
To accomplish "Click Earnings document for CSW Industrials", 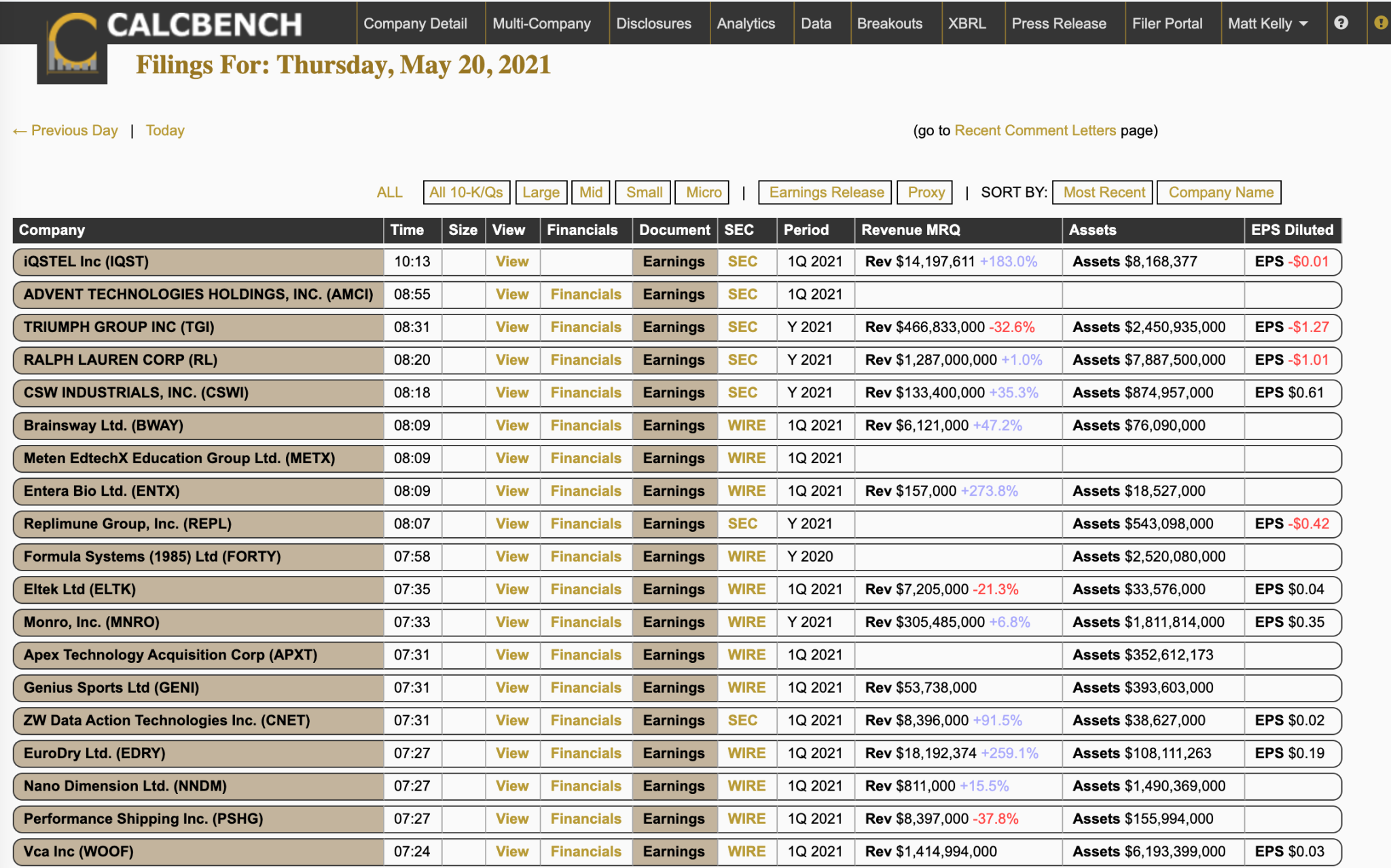I will point(673,393).
